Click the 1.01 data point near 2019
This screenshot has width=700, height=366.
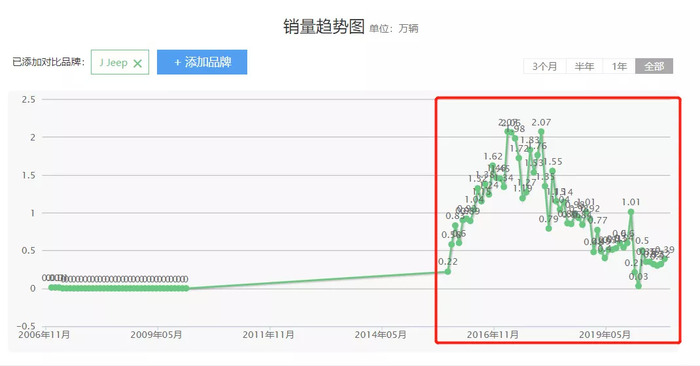[x=631, y=212]
